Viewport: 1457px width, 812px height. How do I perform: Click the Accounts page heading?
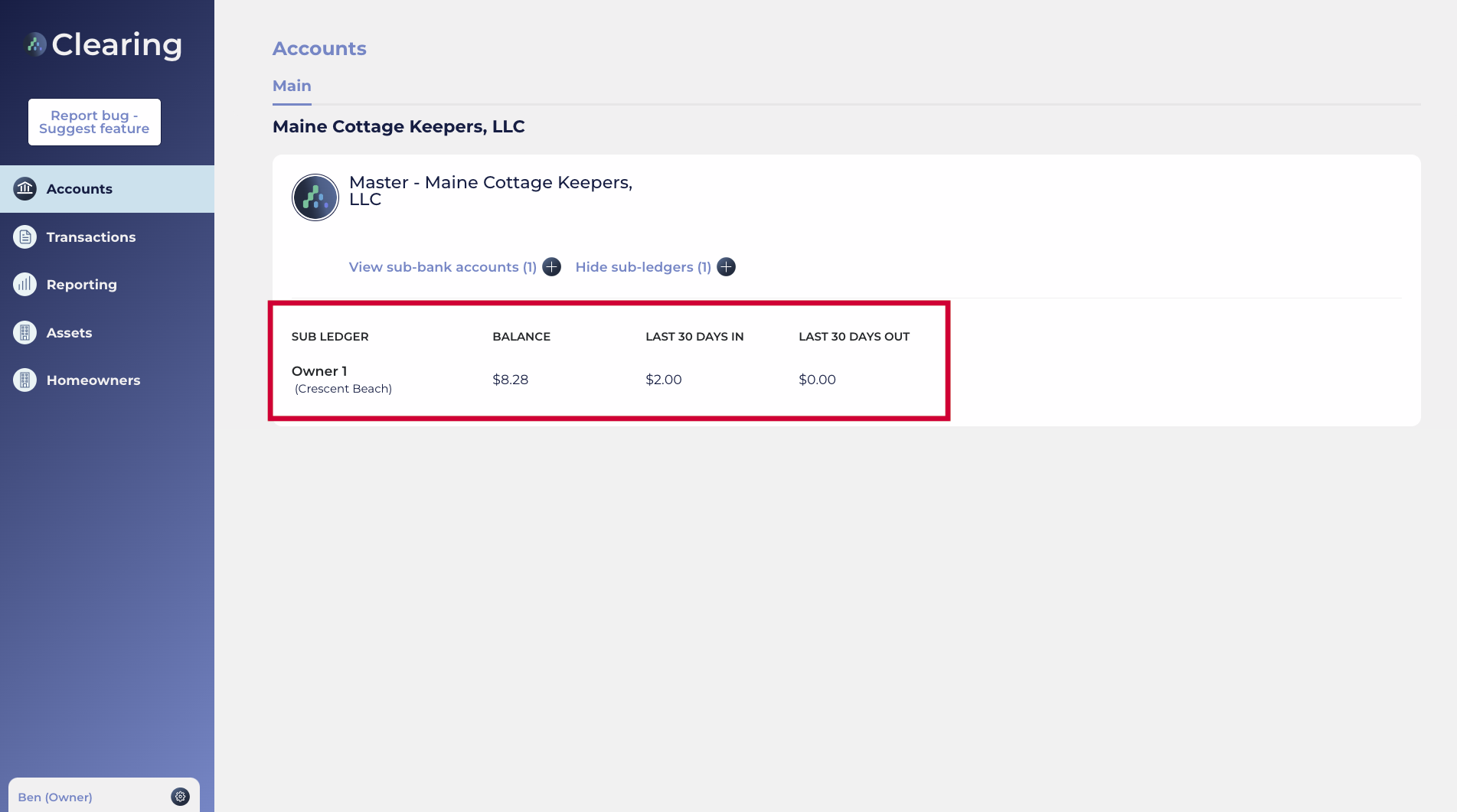pos(319,48)
